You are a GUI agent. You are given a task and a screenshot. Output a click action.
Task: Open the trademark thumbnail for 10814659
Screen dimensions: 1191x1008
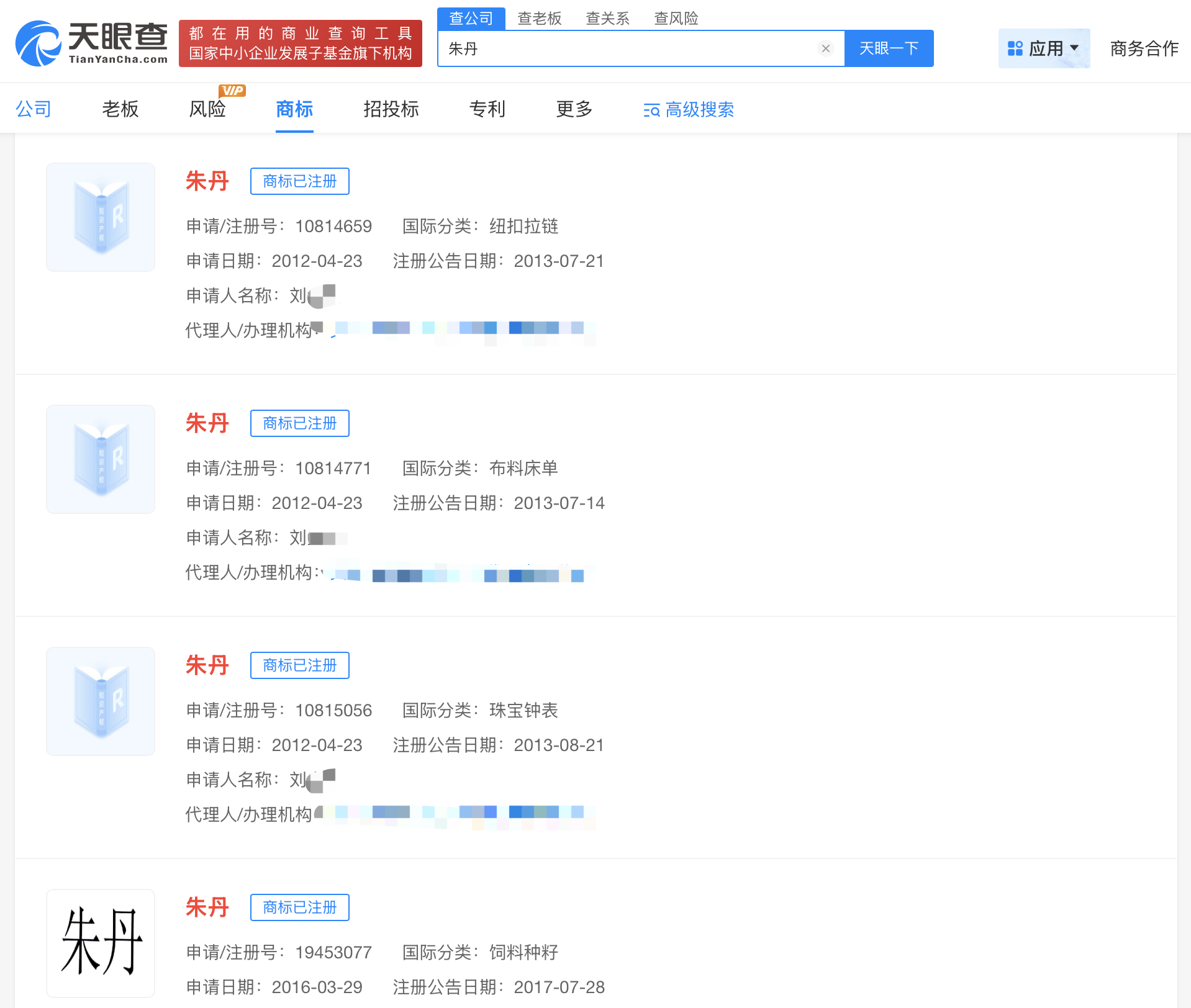[101, 217]
